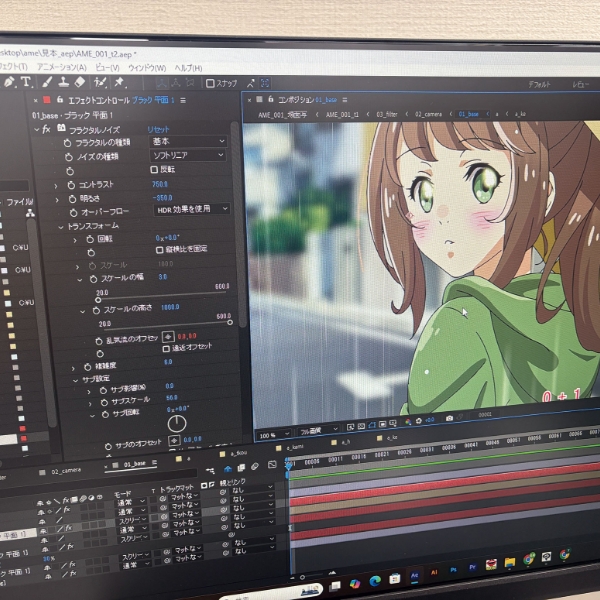Click the reset exposure icon under the viewer
The image size is (600, 600).
pyautogui.click(x=419, y=421)
